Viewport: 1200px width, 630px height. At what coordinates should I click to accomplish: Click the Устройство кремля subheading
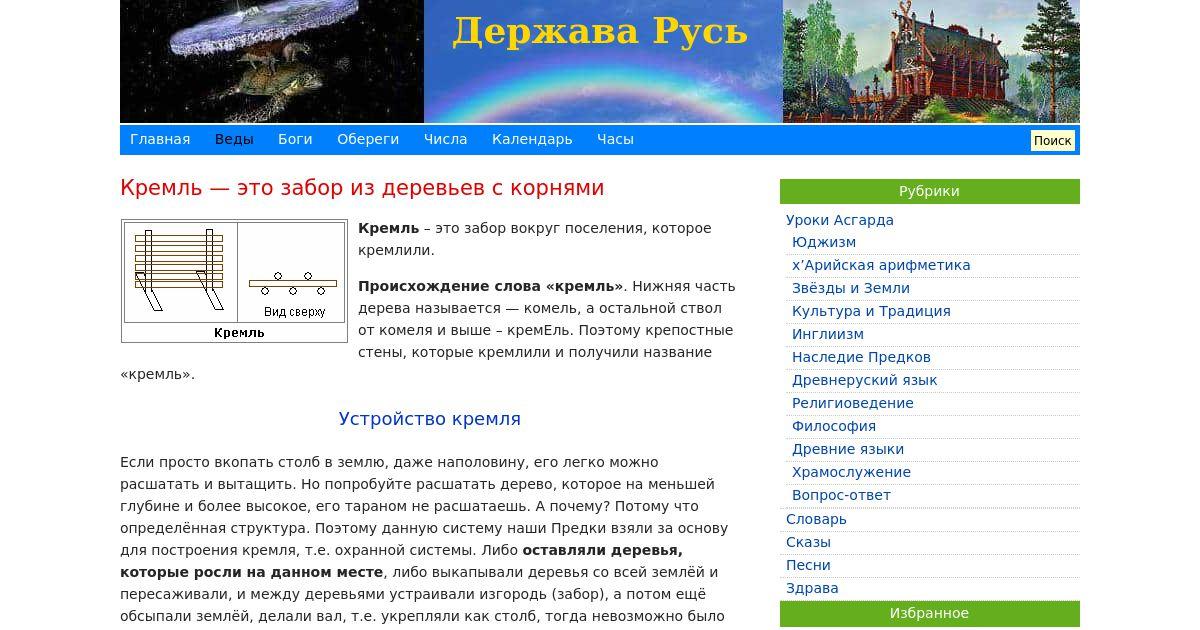[430, 419]
